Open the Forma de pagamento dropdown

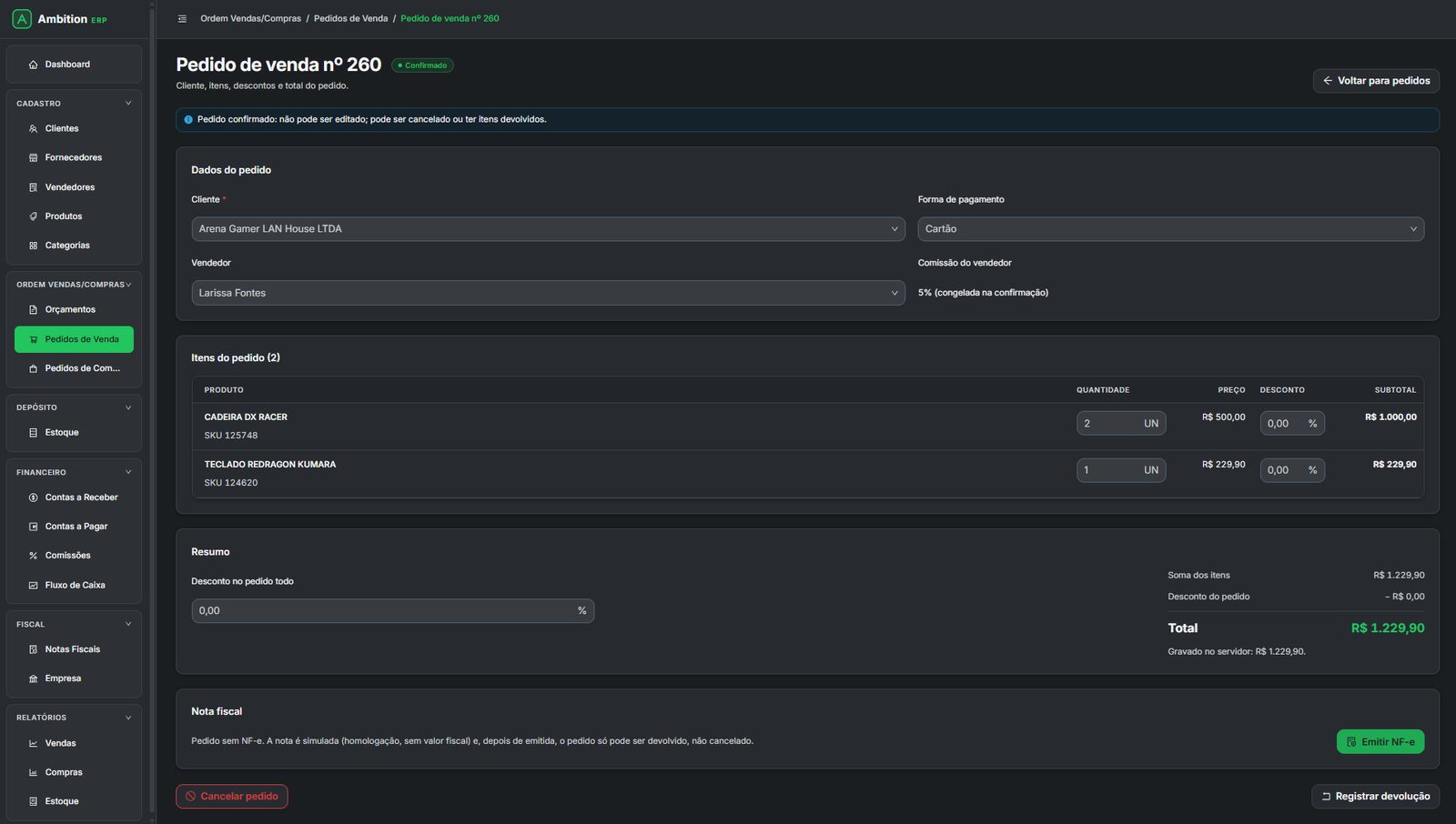click(x=1170, y=229)
